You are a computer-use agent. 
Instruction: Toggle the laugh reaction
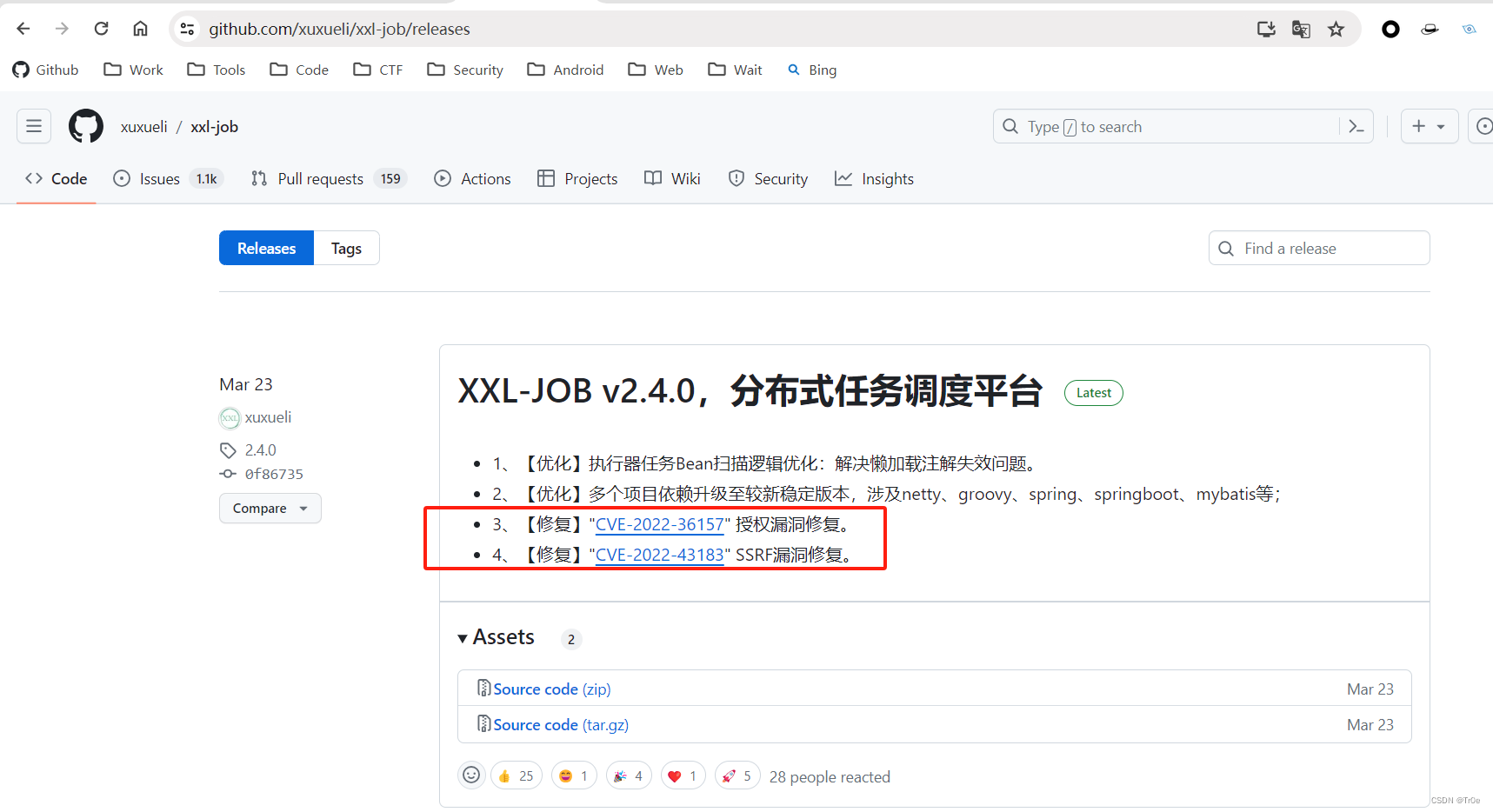pos(574,775)
